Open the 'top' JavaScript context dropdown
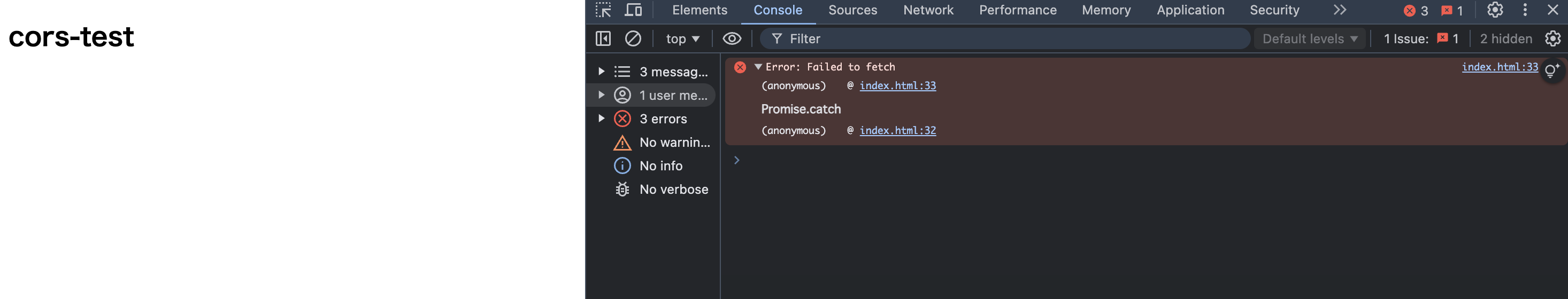1568x299 pixels. pyautogui.click(x=682, y=39)
